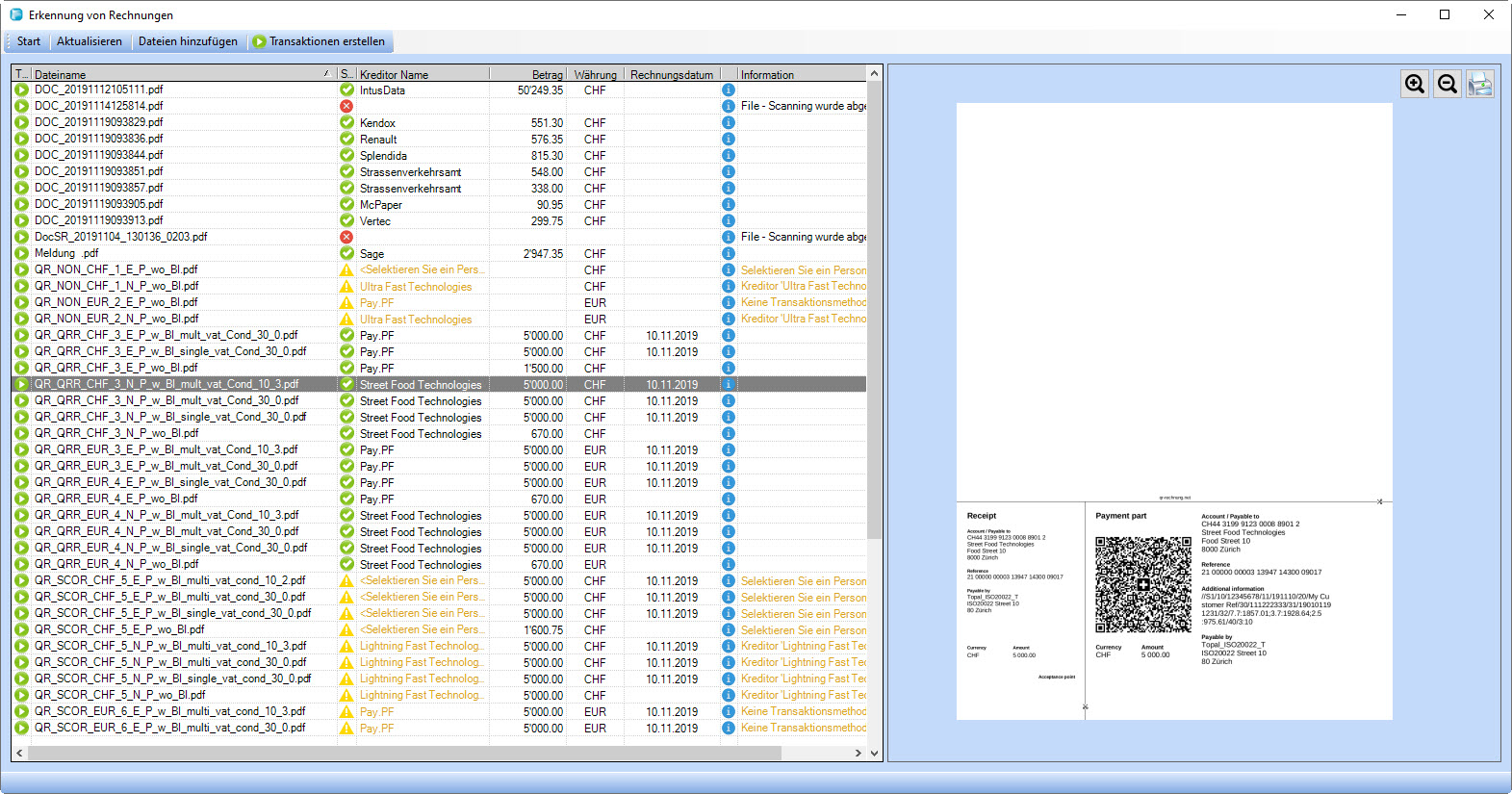The image size is (1512, 794).
Task: Click Transaktionen erstellen button
Action: (x=319, y=41)
